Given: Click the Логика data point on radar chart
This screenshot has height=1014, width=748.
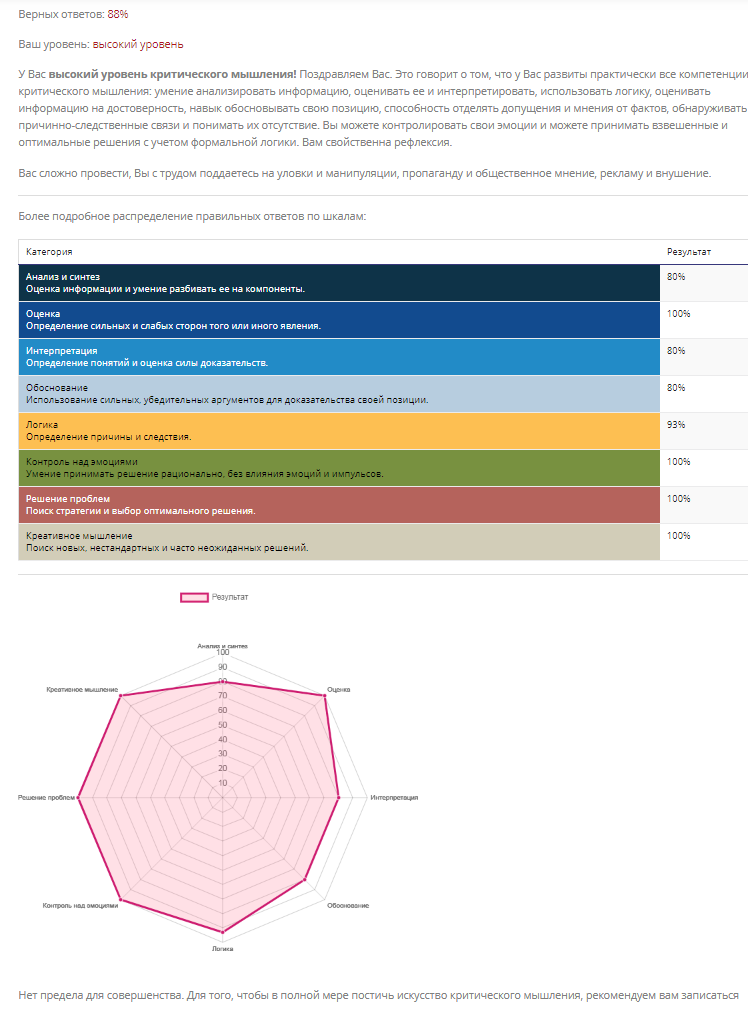Looking at the screenshot, I should pyautogui.click(x=223, y=933).
